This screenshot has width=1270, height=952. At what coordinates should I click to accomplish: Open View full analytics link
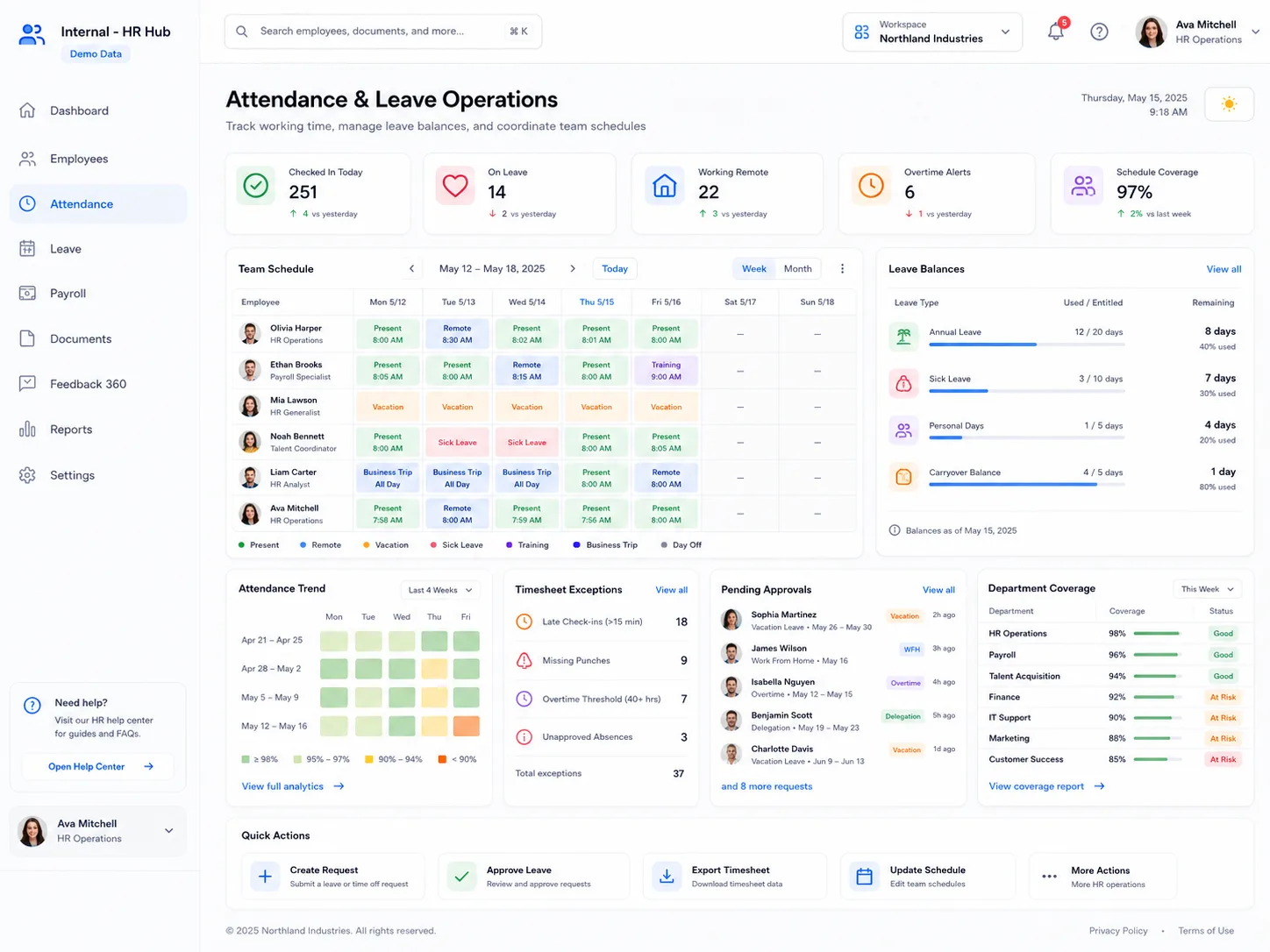tap(293, 786)
